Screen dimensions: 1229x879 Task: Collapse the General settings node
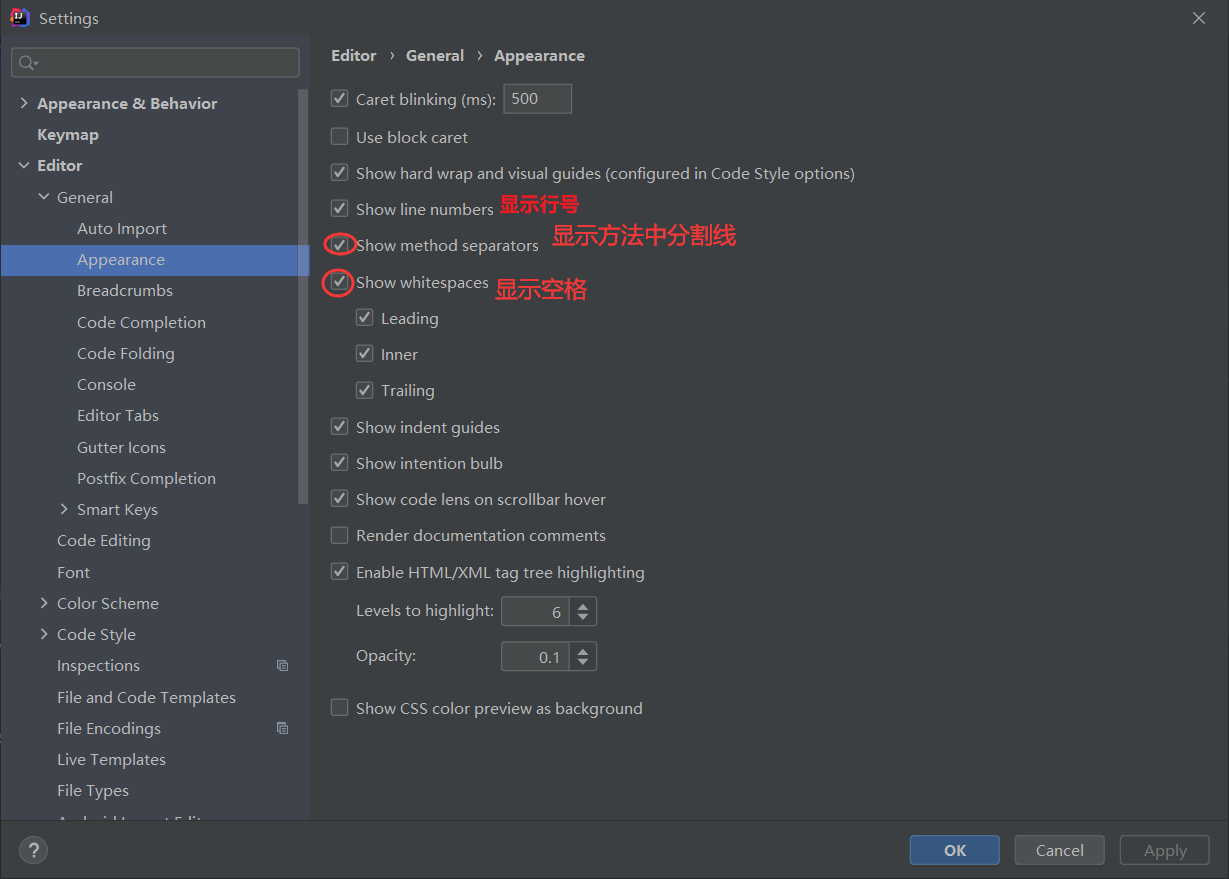tap(44, 198)
